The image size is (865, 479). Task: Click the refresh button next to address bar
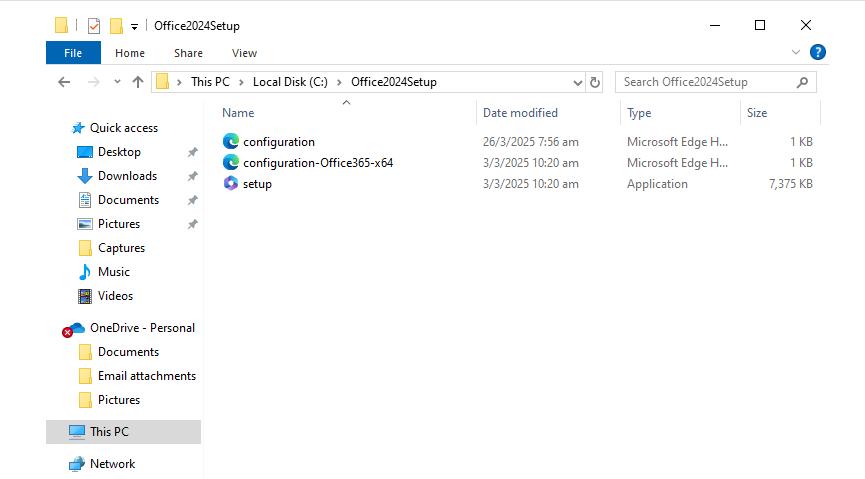[595, 82]
